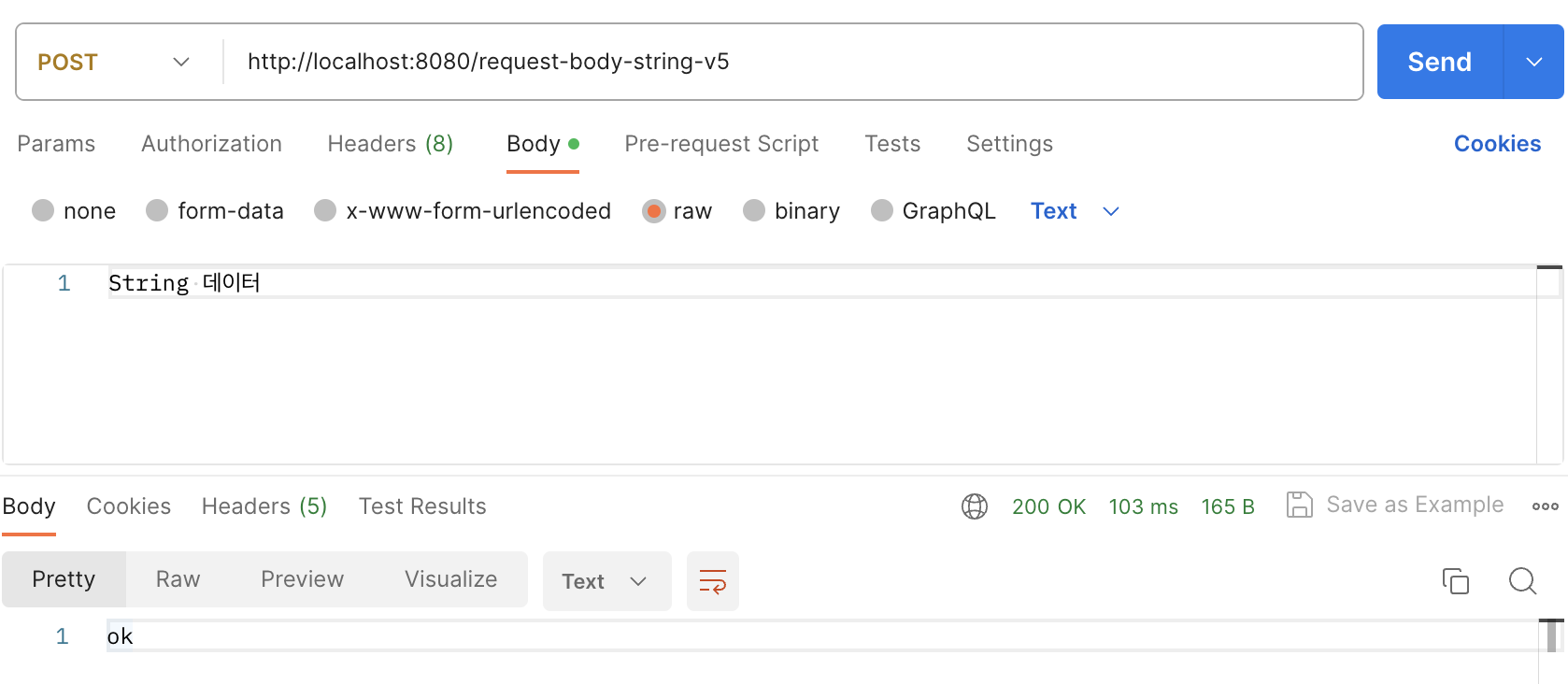This screenshot has width=1568, height=684.
Task: Switch to the request Headers (8) tab
Action: click(x=391, y=144)
